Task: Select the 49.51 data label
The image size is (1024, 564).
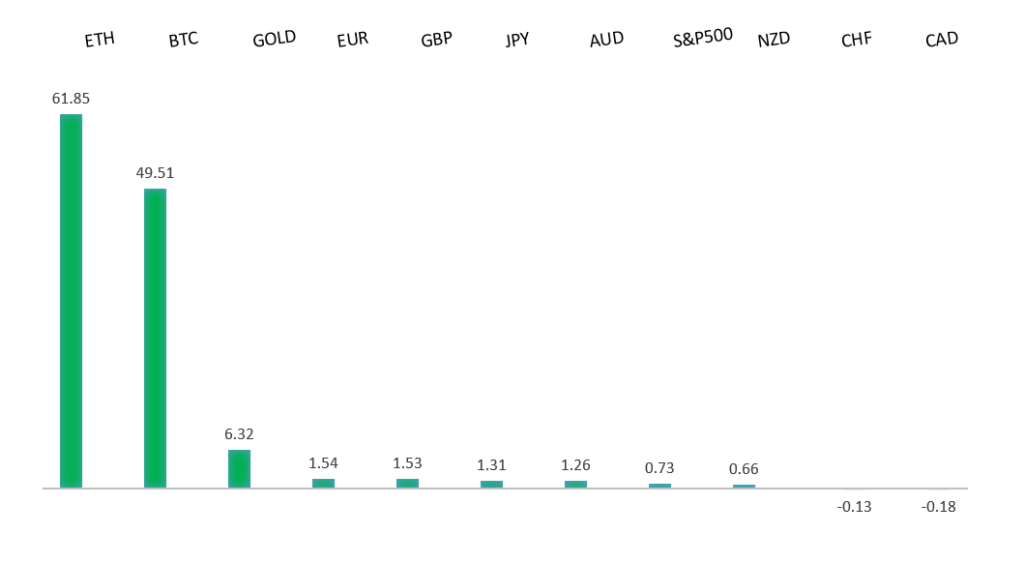Action: (x=155, y=173)
